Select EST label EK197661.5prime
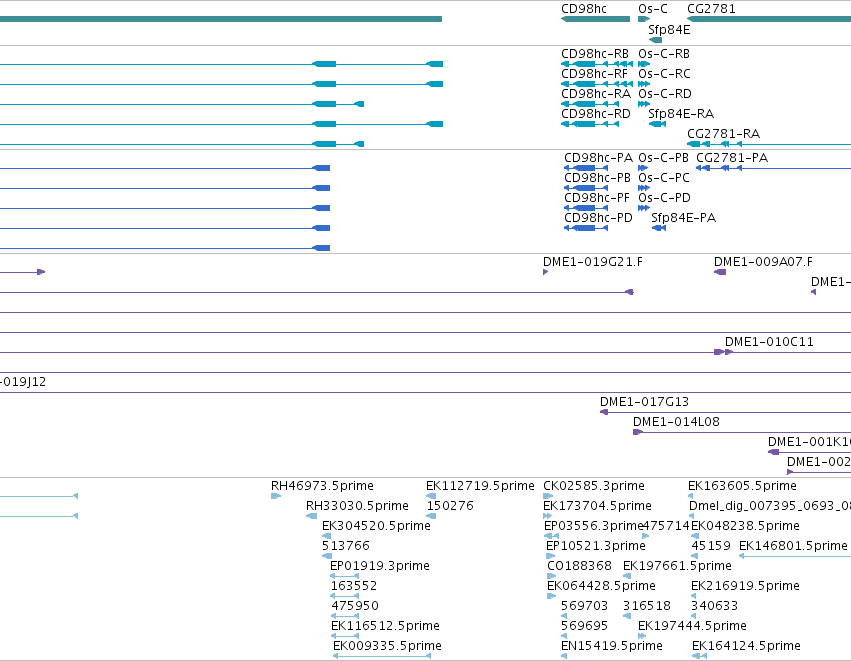The image size is (851, 661). 677,566
